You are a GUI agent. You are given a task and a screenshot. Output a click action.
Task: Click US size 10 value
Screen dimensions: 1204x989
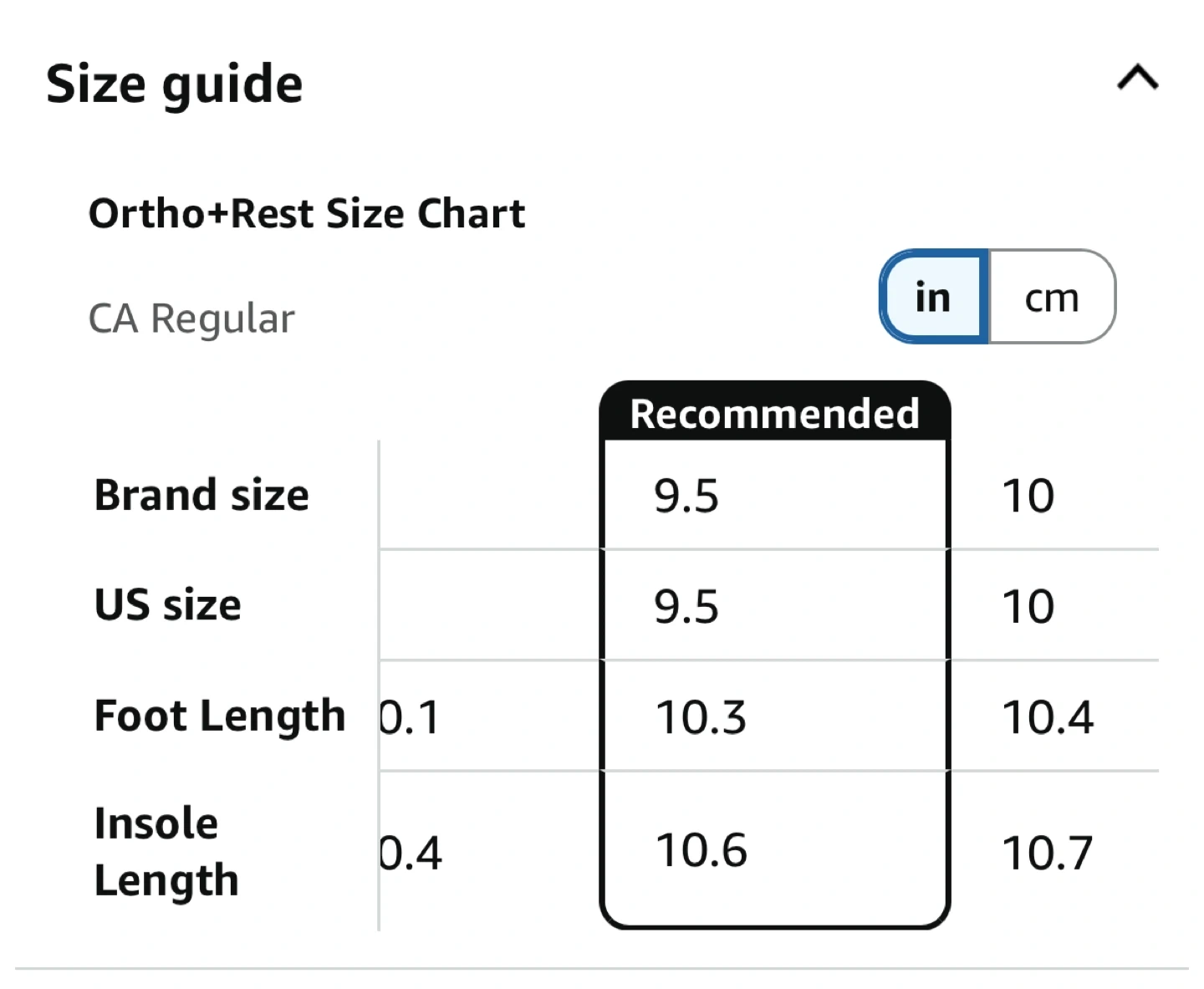(1028, 606)
